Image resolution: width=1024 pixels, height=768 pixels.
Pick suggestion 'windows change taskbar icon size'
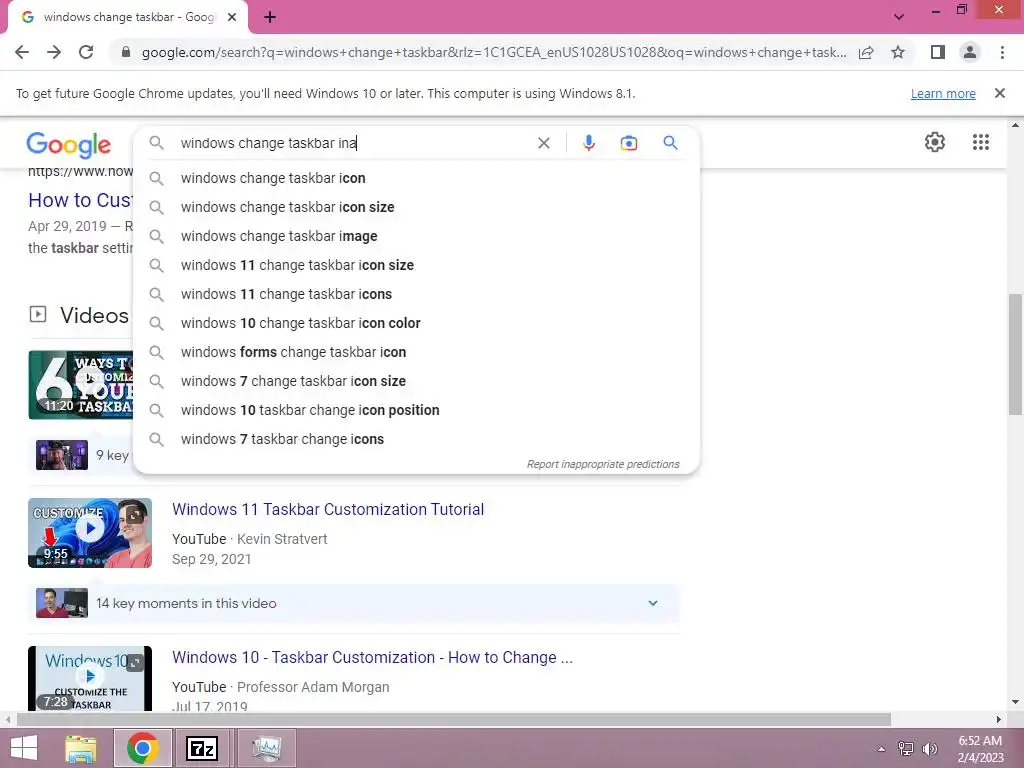point(416,207)
